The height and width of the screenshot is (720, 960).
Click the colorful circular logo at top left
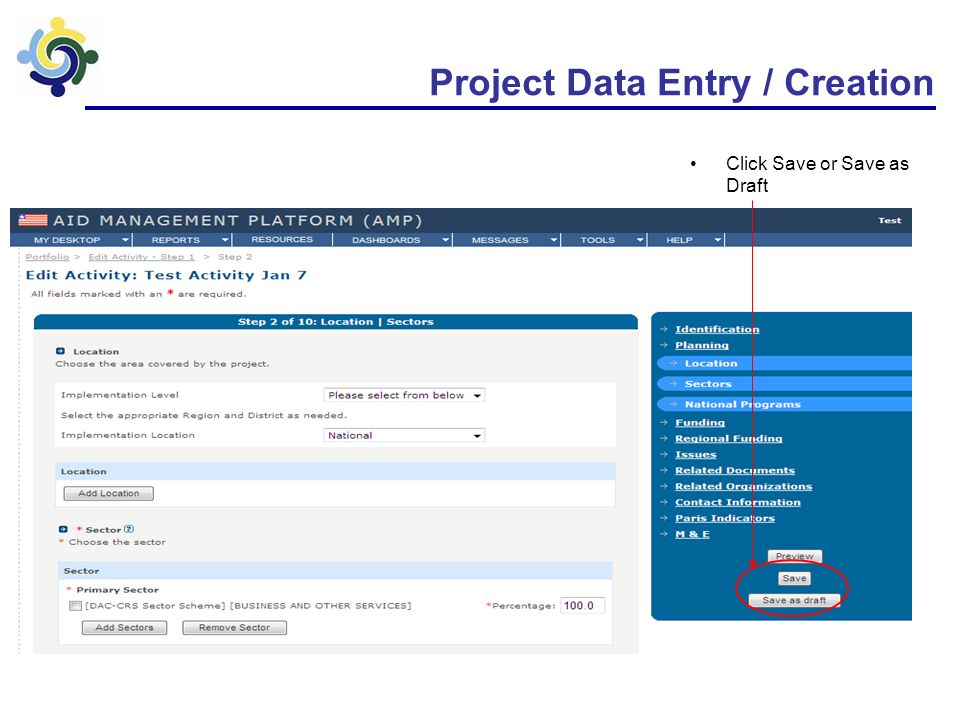click(58, 56)
